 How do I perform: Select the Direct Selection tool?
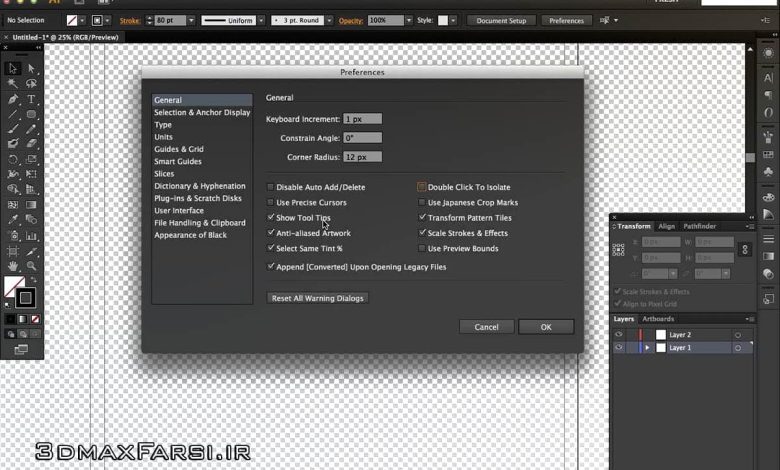point(31,68)
